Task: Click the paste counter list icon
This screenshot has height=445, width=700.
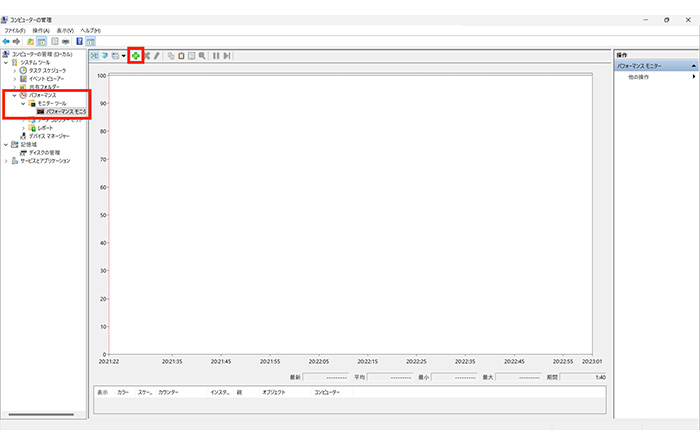Action: (181, 56)
